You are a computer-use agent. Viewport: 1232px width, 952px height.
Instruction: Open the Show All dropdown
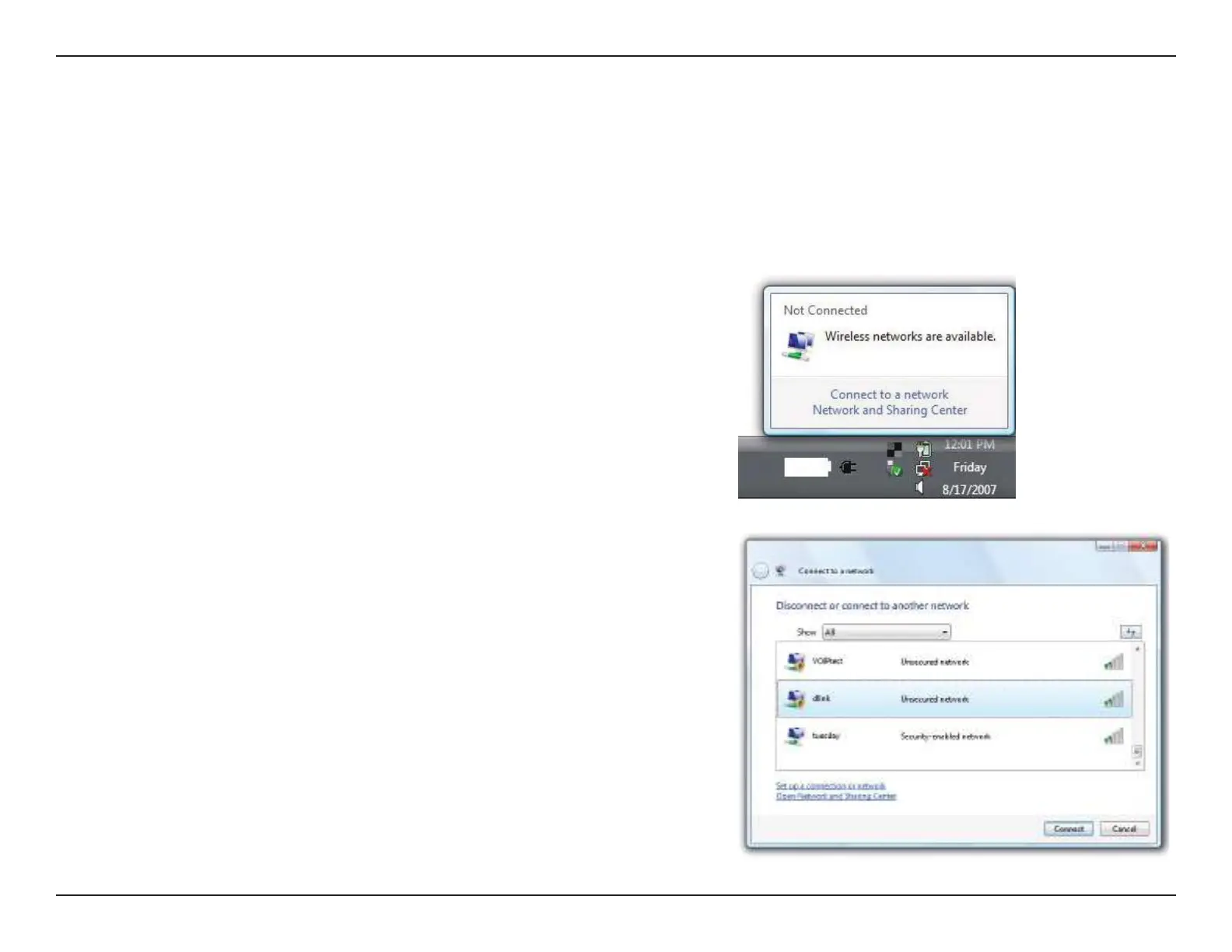[x=887, y=632]
